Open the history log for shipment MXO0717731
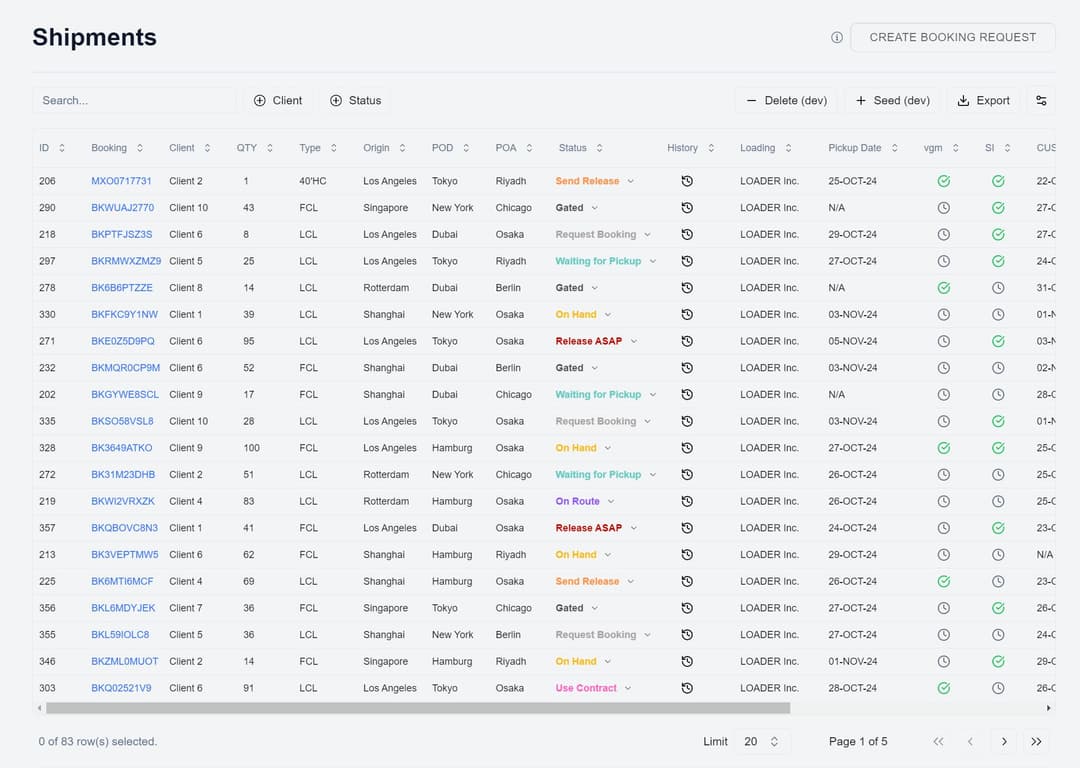Screen dimensions: 1080x768 pyautogui.click(x=685, y=181)
